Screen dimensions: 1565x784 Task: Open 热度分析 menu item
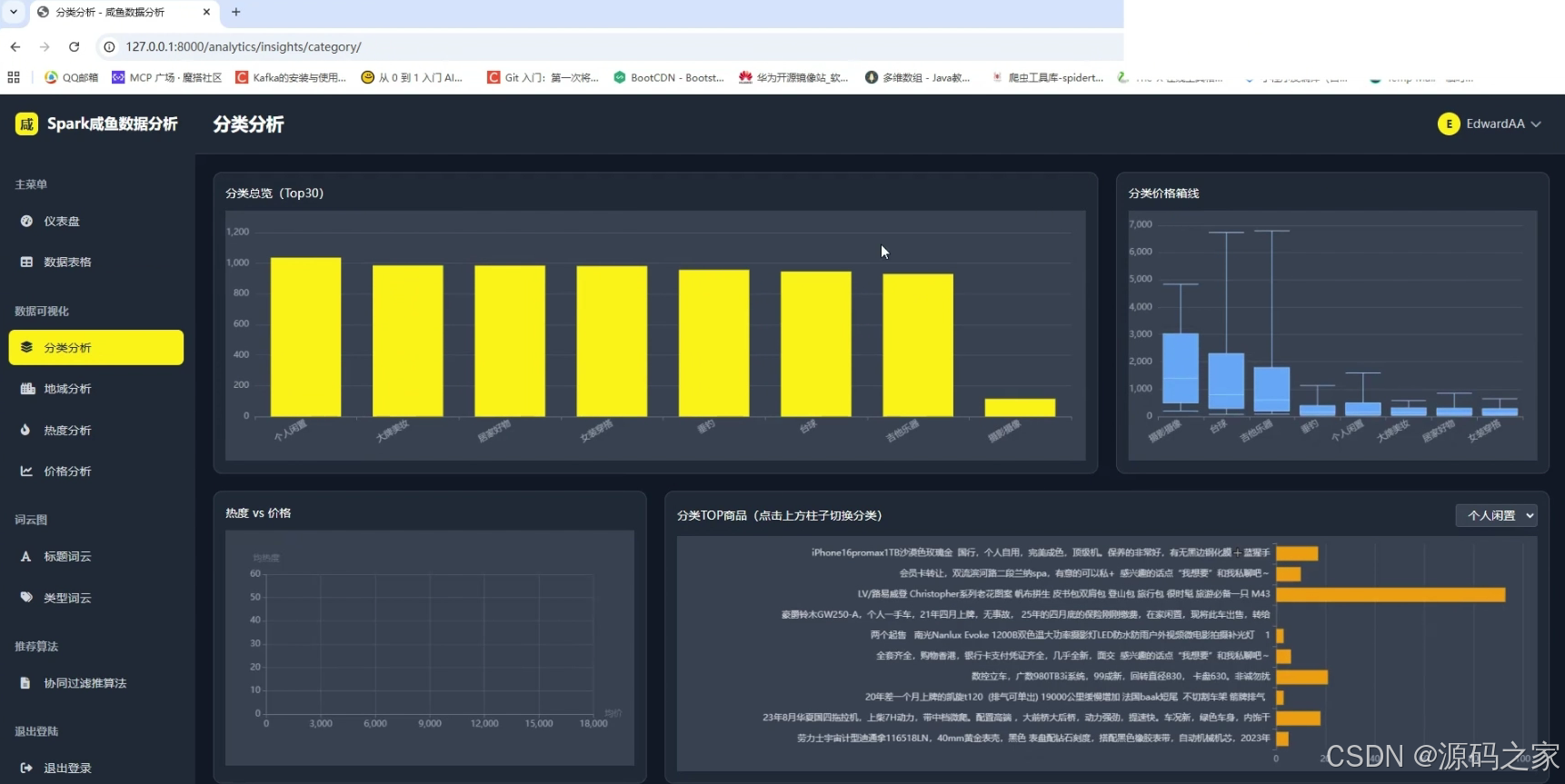coord(96,430)
